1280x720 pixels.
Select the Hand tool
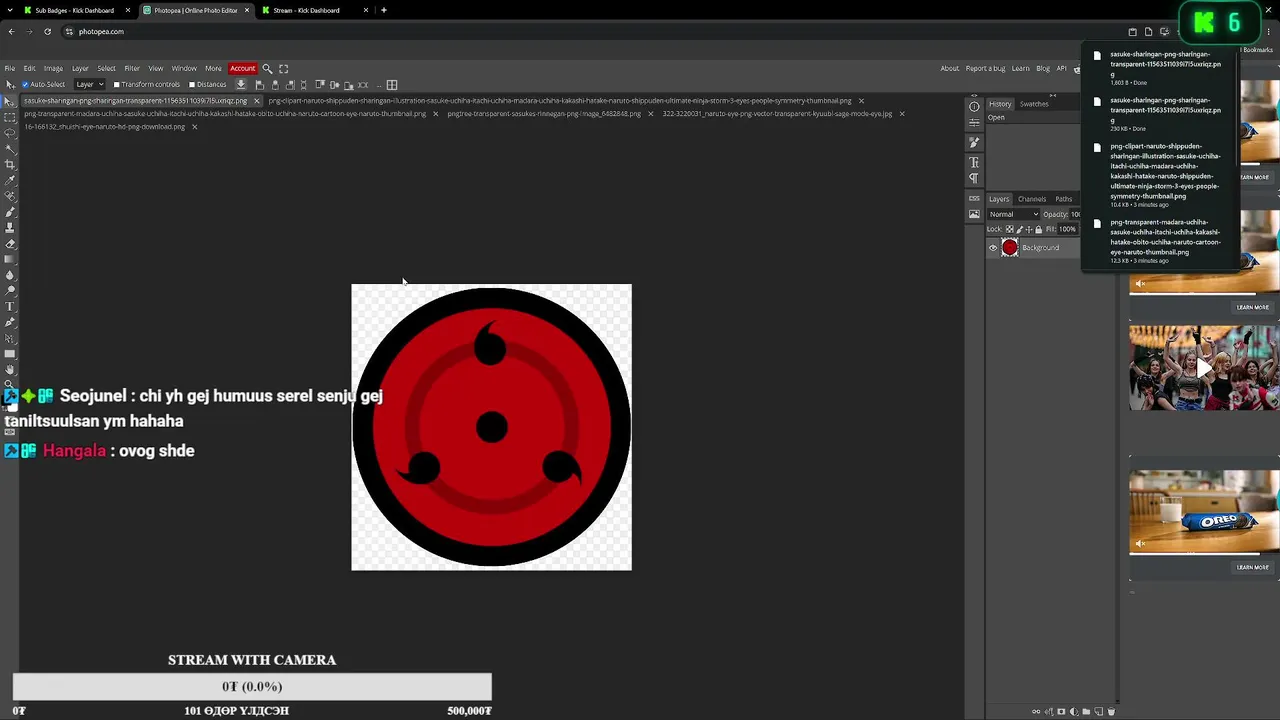point(10,370)
